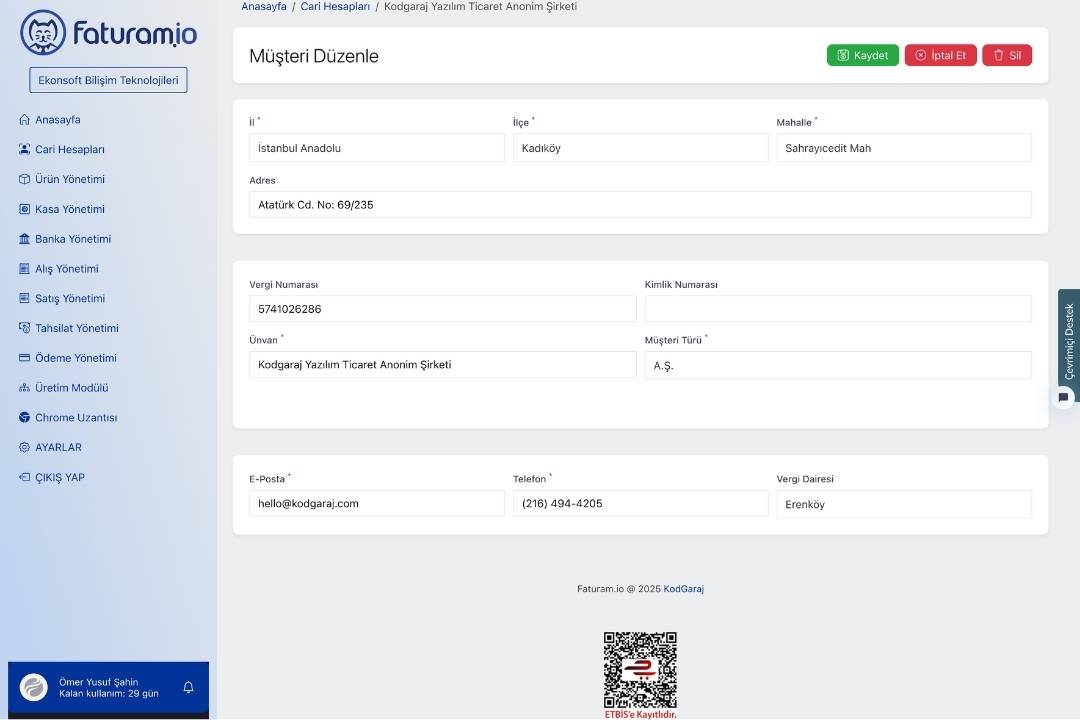The width and height of the screenshot is (1080, 720).
Task: Click the Chrome Uzantısı icon
Action: (25, 418)
